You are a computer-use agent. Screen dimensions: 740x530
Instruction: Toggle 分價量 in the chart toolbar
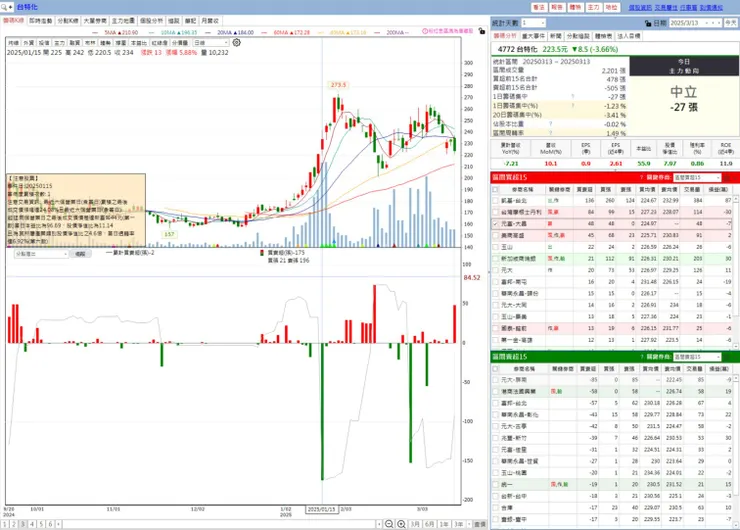click(x=180, y=42)
